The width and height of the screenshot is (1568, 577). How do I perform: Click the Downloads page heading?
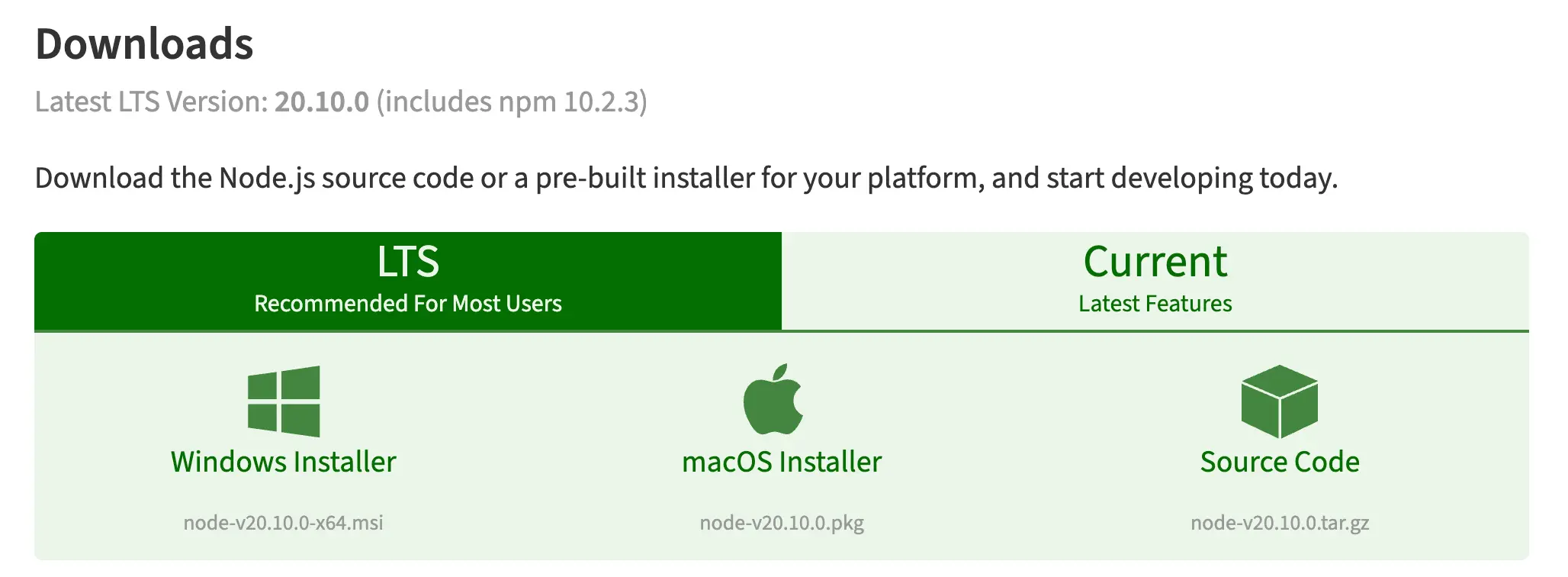pos(144,44)
